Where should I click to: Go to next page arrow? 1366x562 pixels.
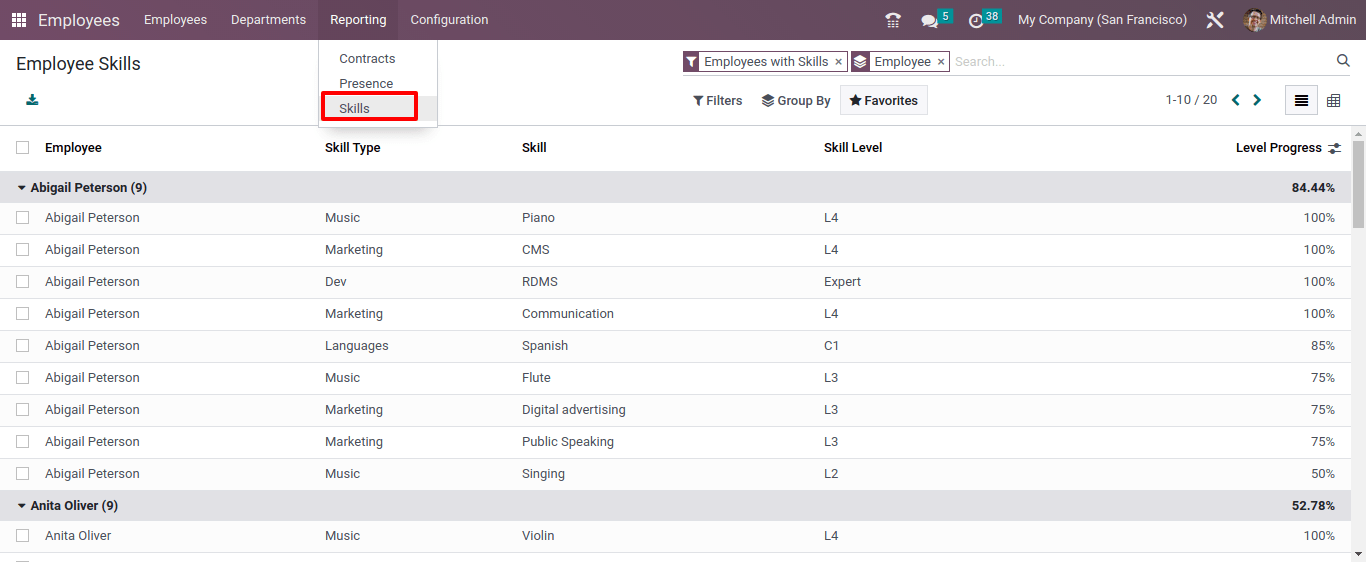point(1257,100)
